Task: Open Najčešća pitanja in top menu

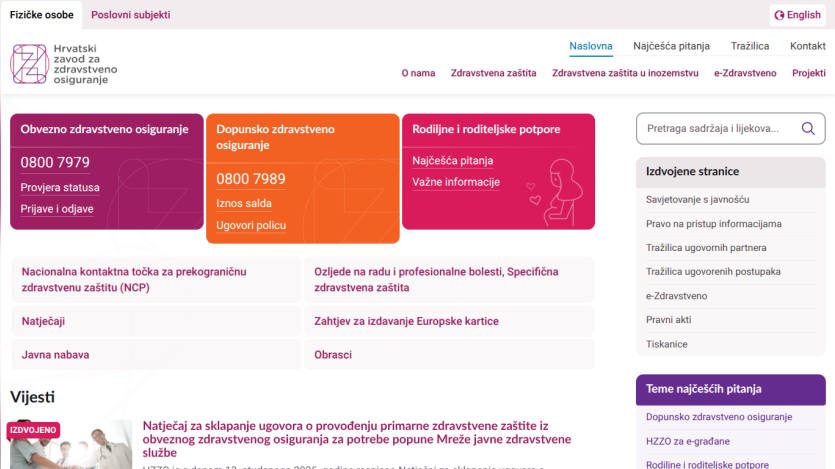Action: (671, 46)
